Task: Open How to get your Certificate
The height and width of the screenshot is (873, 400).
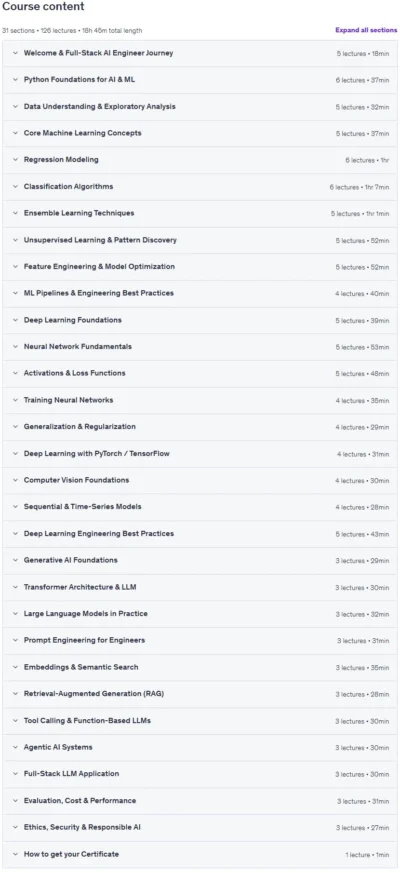Action: pyautogui.click(x=200, y=854)
